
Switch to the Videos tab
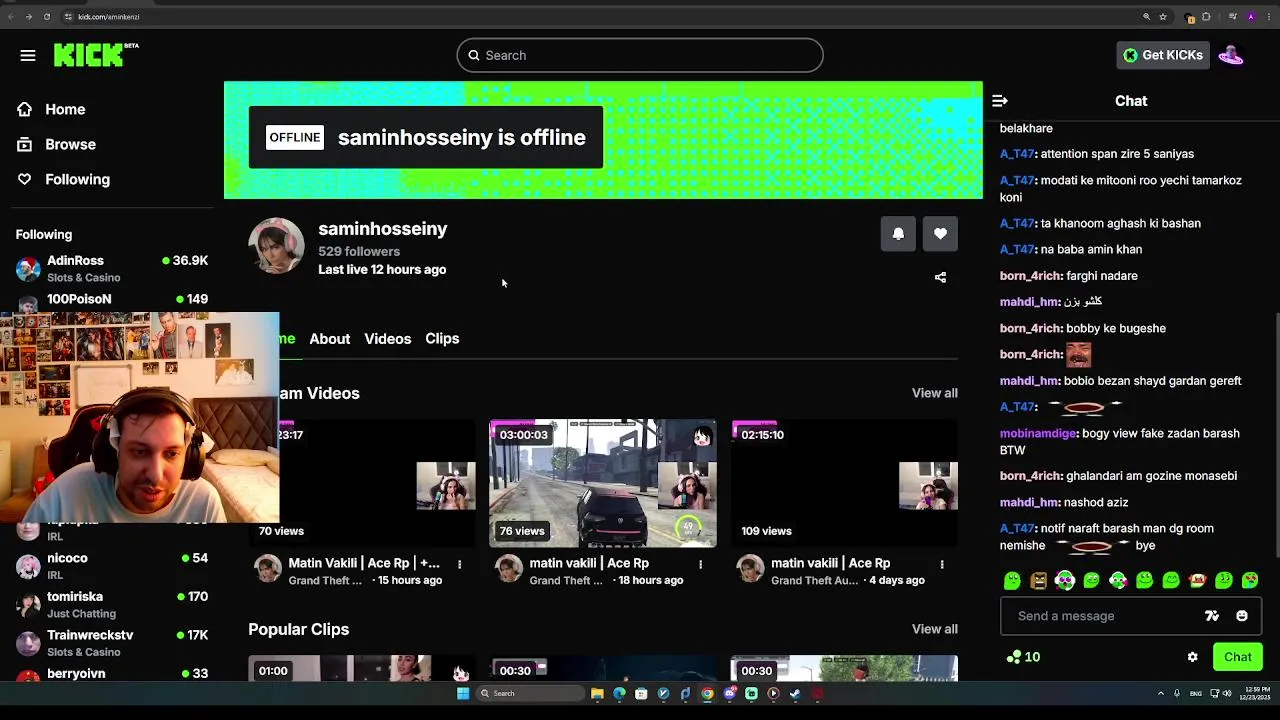pyautogui.click(x=387, y=339)
